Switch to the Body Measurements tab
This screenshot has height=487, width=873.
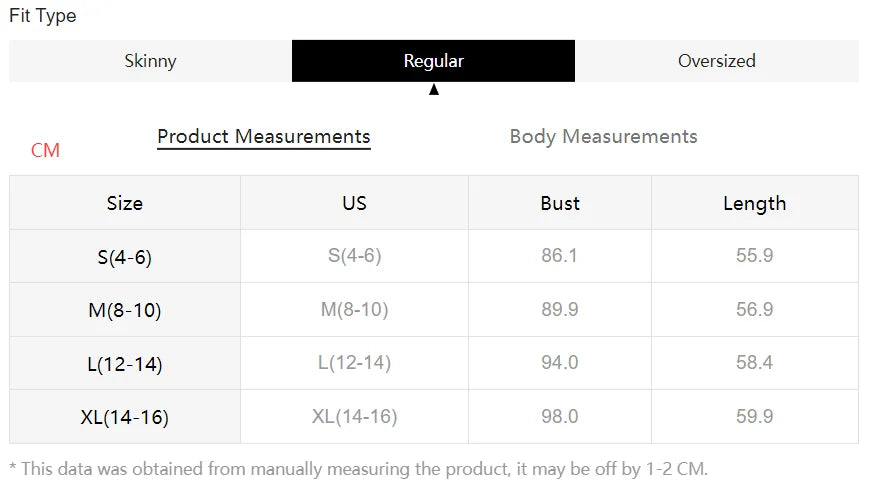click(604, 137)
